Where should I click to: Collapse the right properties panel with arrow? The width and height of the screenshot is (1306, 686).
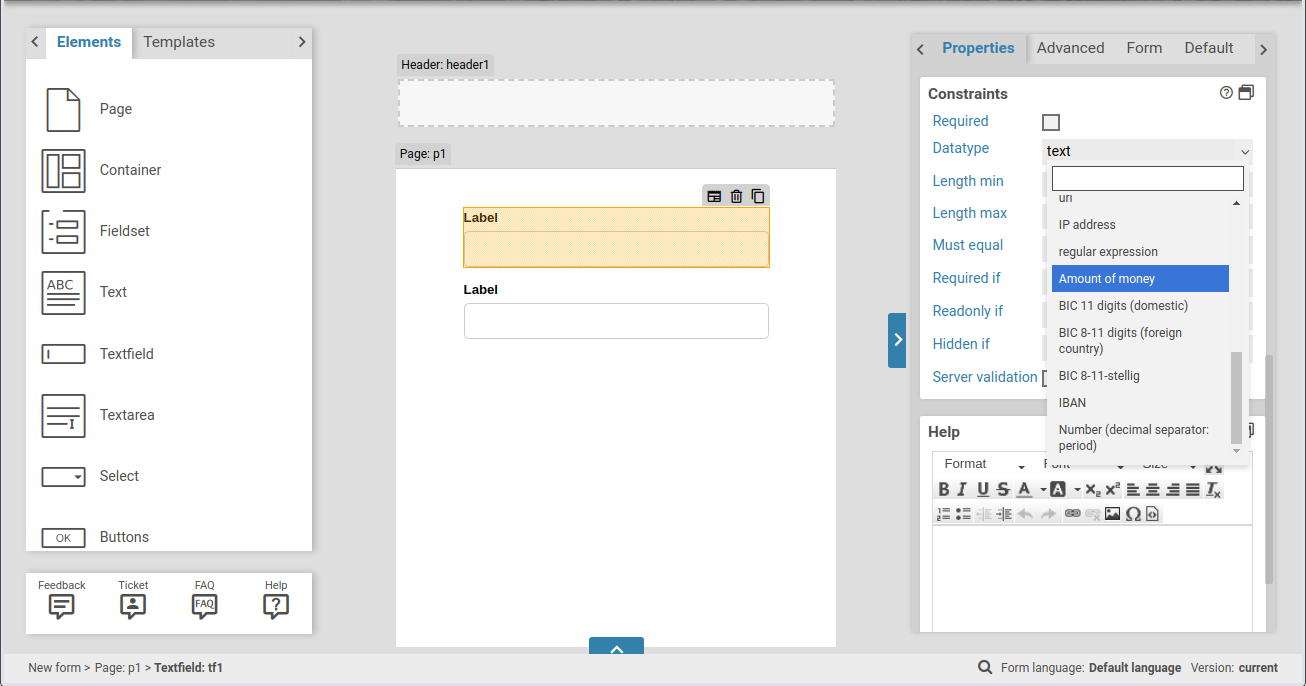(x=897, y=340)
